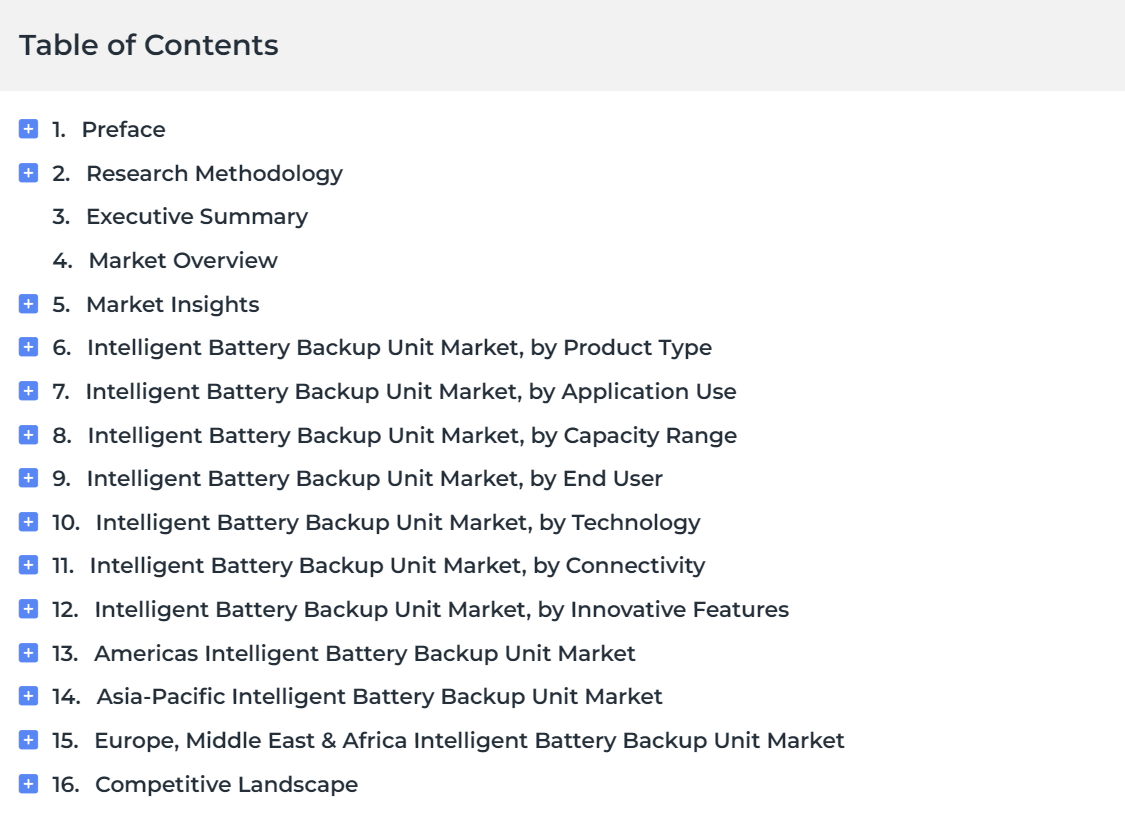Expand the by Product Type section

click(x=28, y=347)
